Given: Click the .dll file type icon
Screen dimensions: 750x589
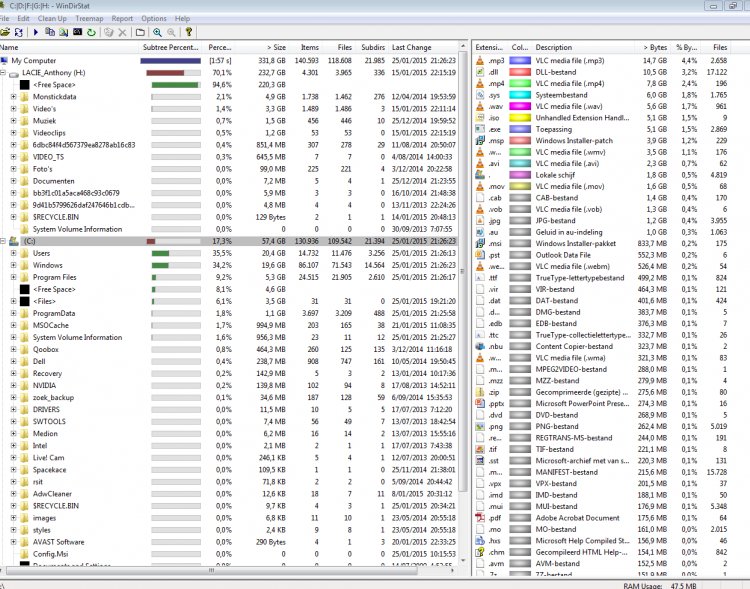Looking at the screenshot, I should click(480, 72).
